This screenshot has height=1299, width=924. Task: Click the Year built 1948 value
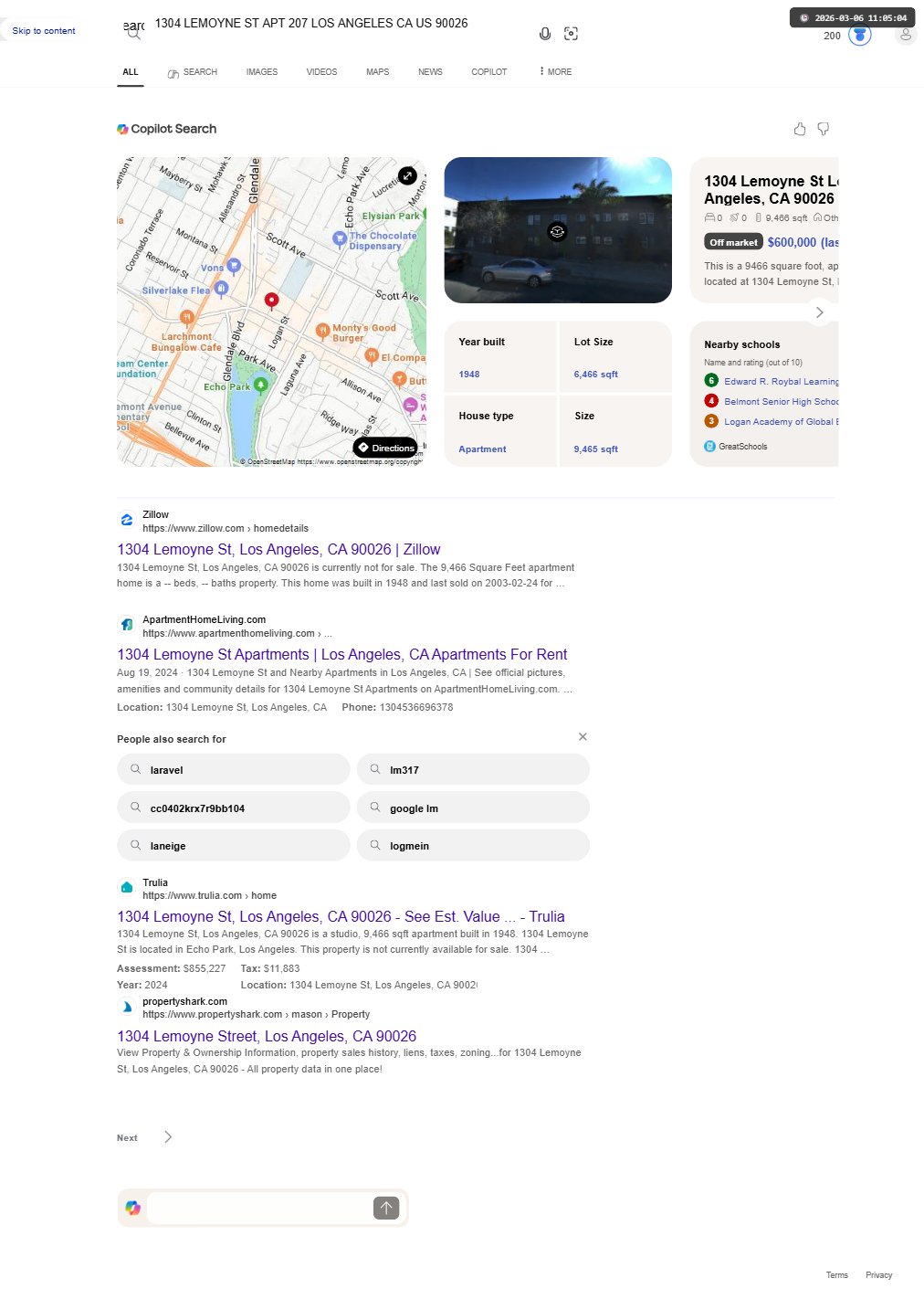469,375
